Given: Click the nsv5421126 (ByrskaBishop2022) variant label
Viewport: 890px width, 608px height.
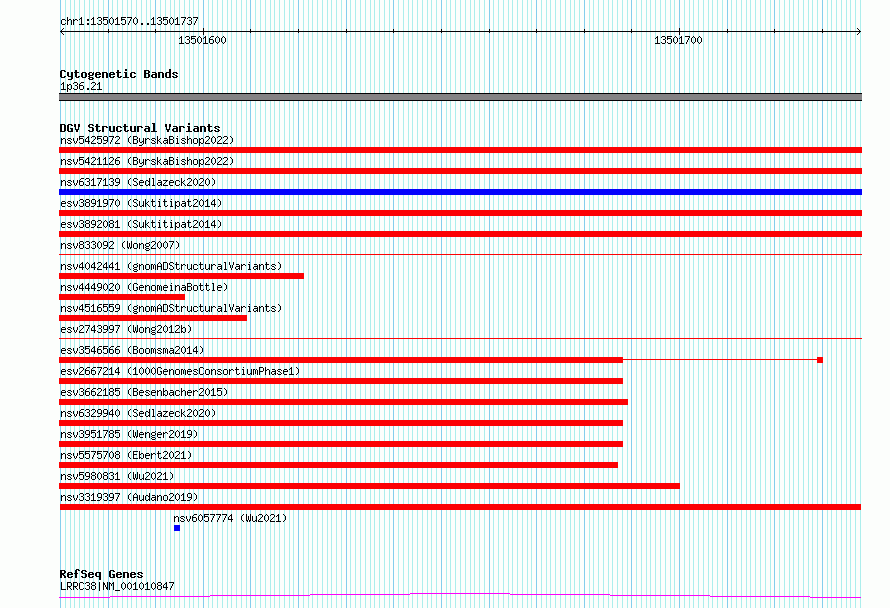Looking at the screenshot, I should (x=147, y=161).
